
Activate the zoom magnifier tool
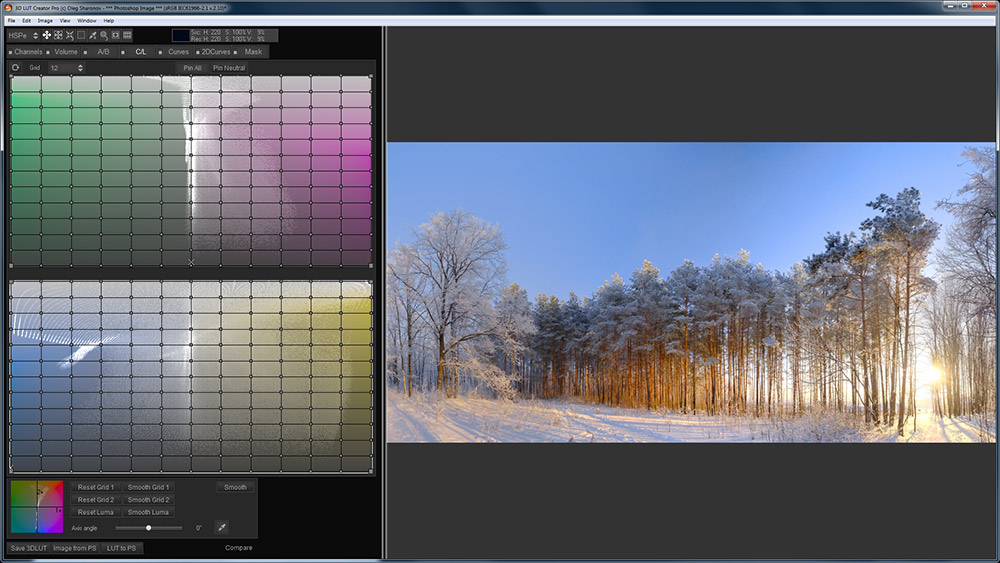pos(104,35)
